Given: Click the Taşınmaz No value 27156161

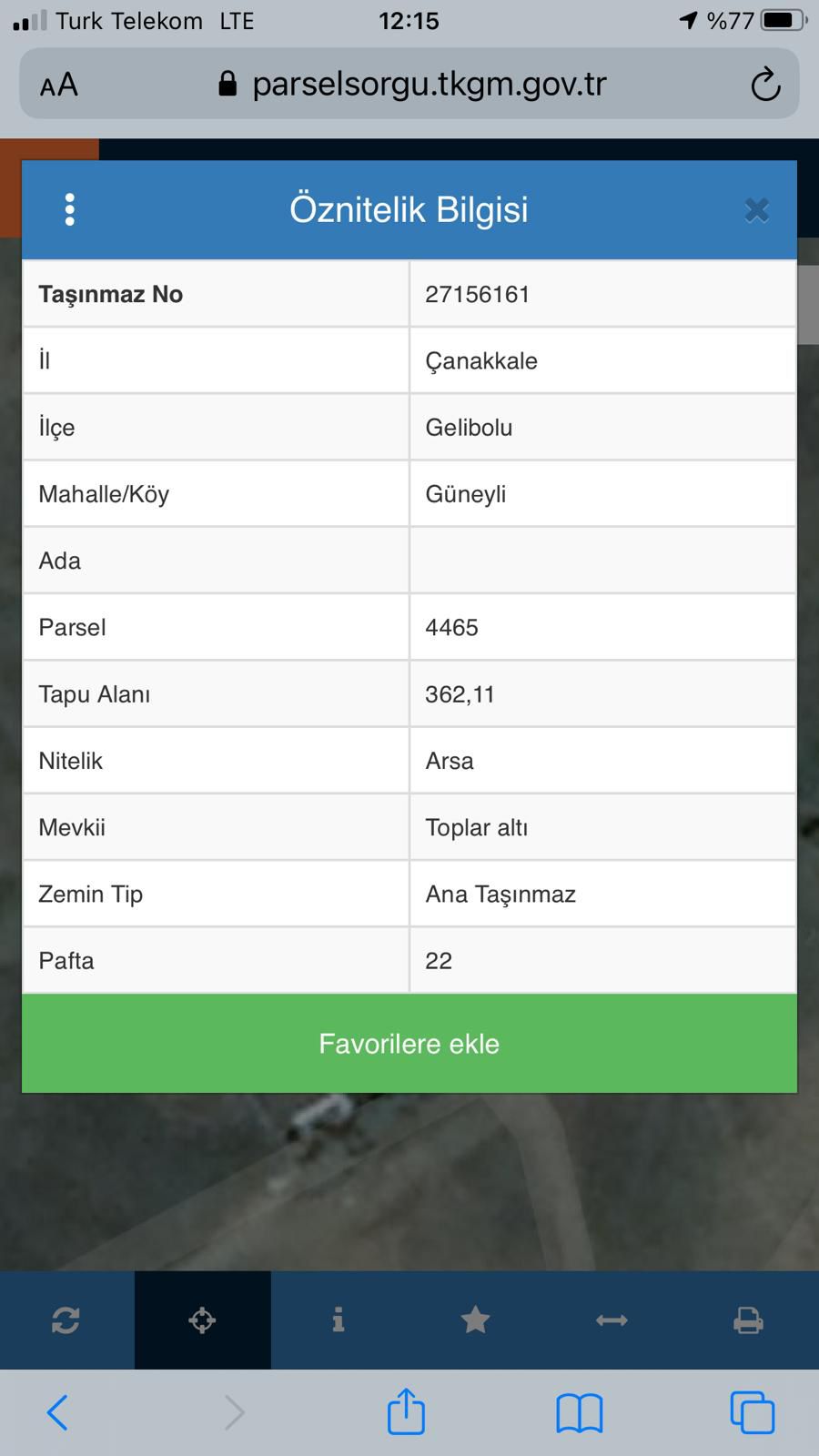Looking at the screenshot, I should point(477,294).
